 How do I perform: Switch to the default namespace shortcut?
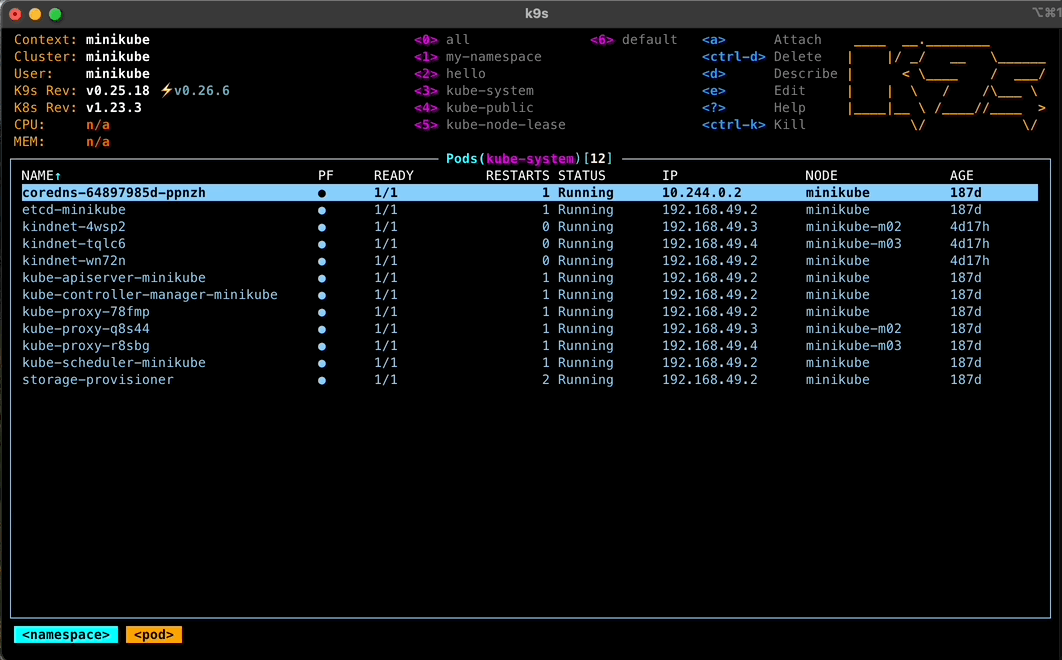pyautogui.click(x=633, y=39)
